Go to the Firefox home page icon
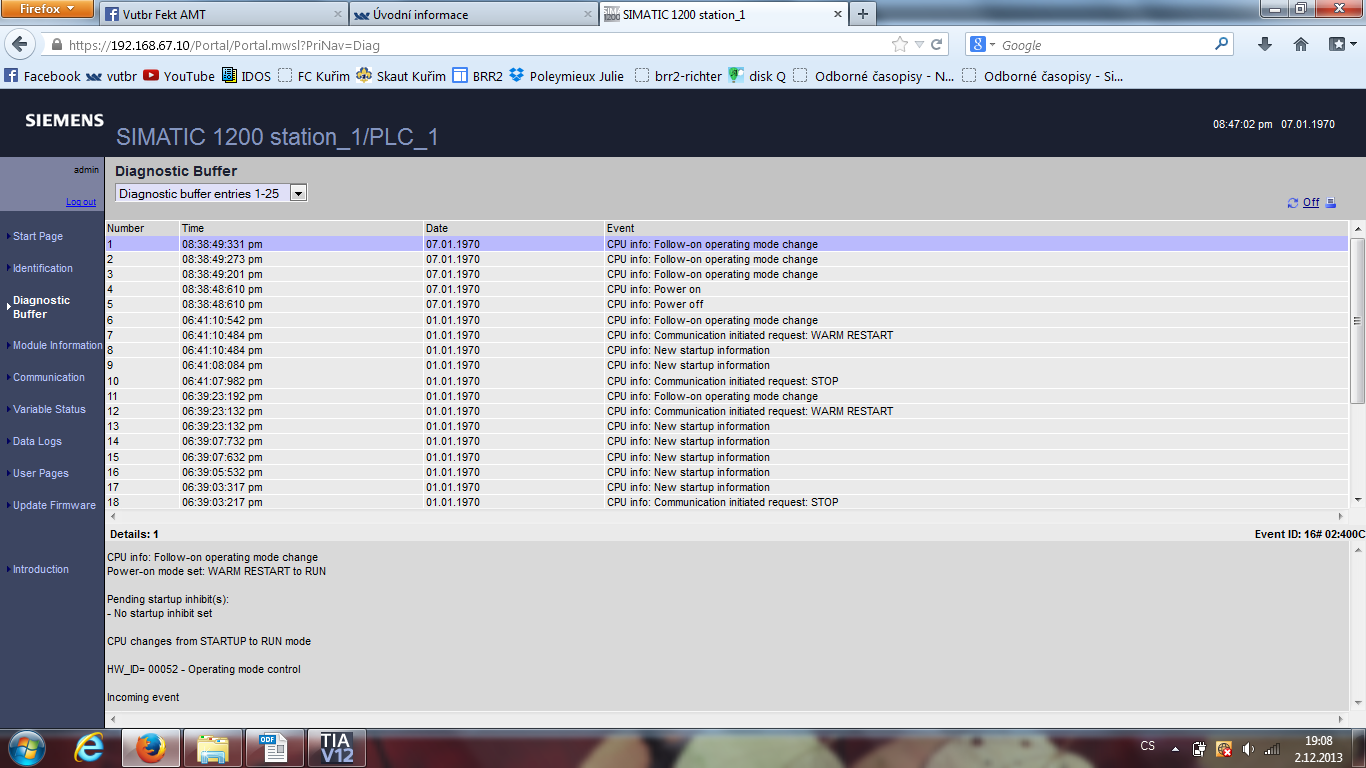Viewport: 1366px width, 768px height. 1301,45
